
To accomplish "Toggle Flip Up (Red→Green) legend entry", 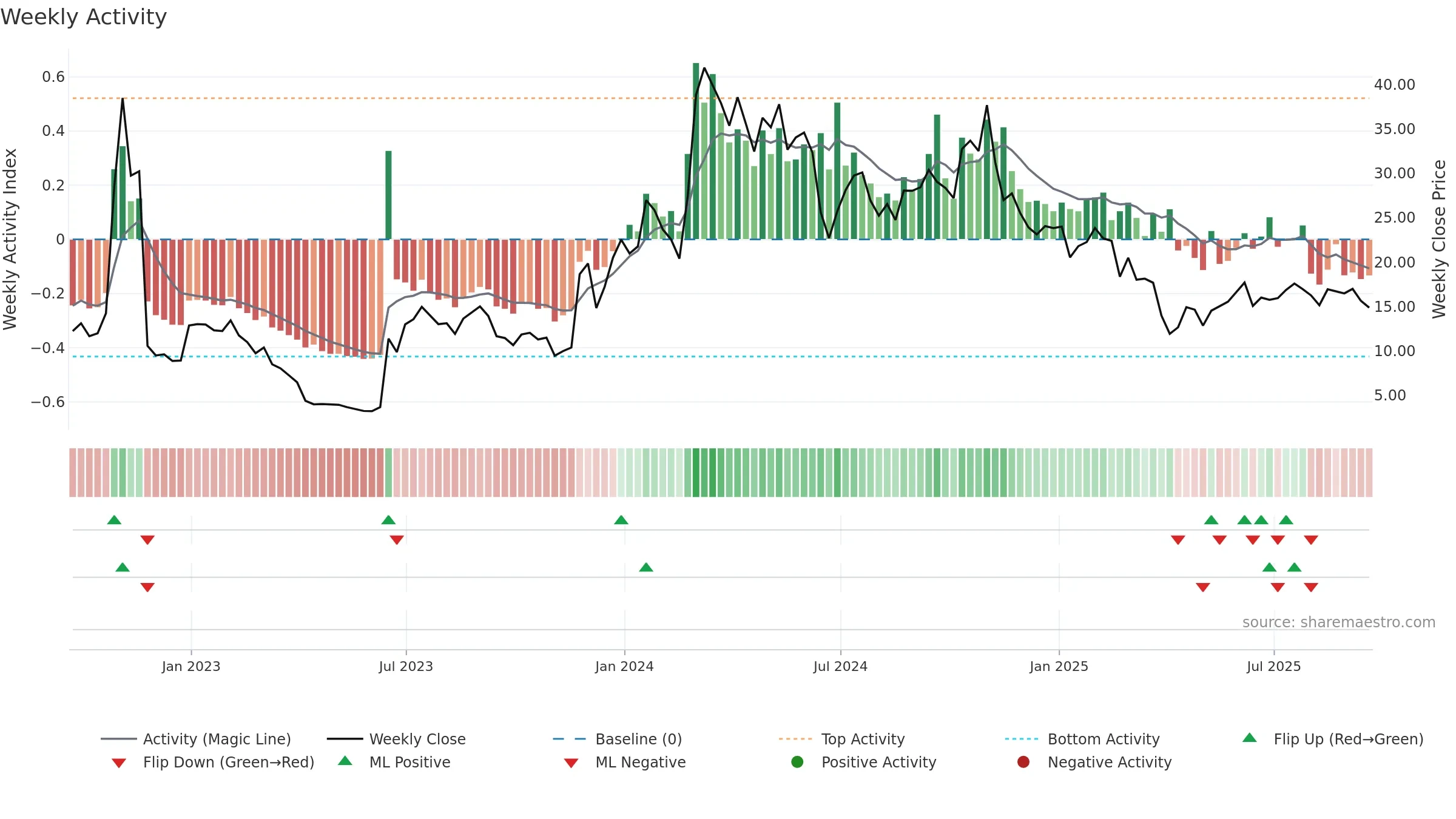I will [x=1333, y=739].
